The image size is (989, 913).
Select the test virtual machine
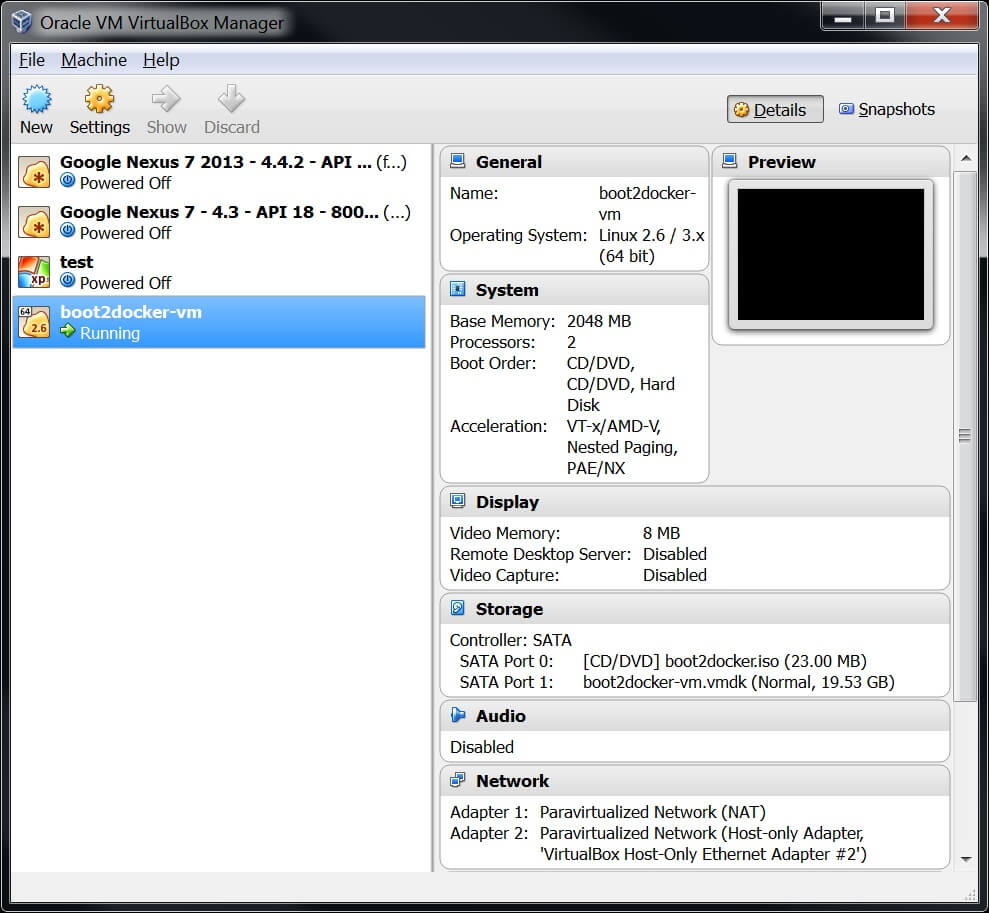point(219,272)
